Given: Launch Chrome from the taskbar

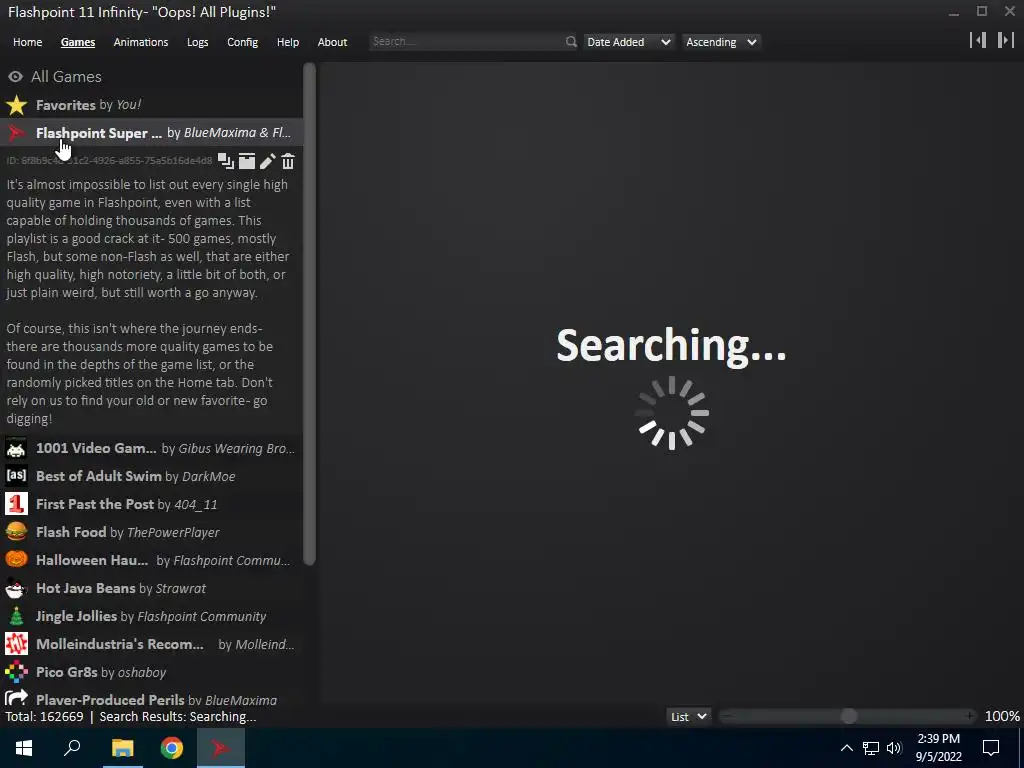Looking at the screenshot, I should pyautogui.click(x=172, y=748).
